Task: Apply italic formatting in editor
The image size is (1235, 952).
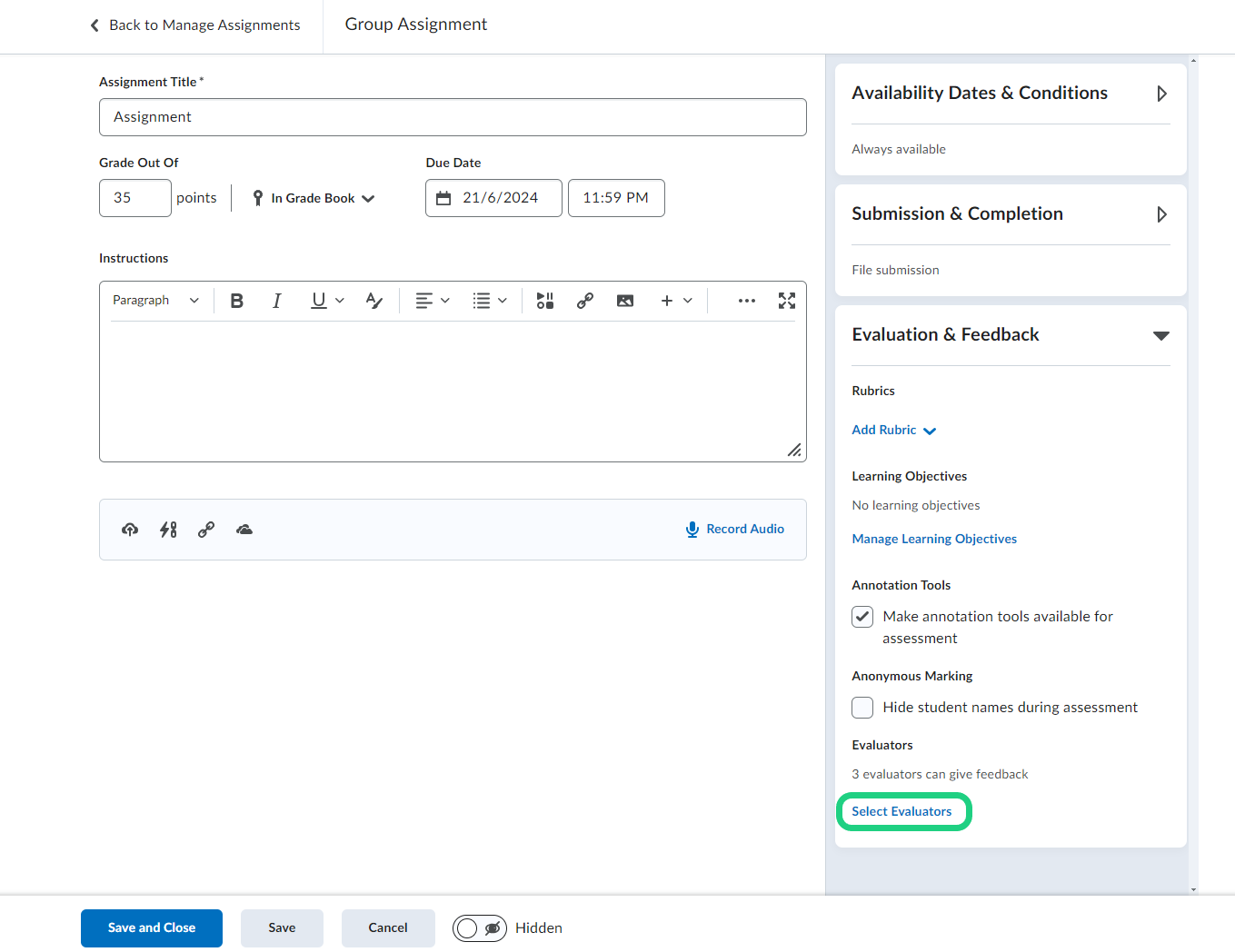Action: [277, 301]
